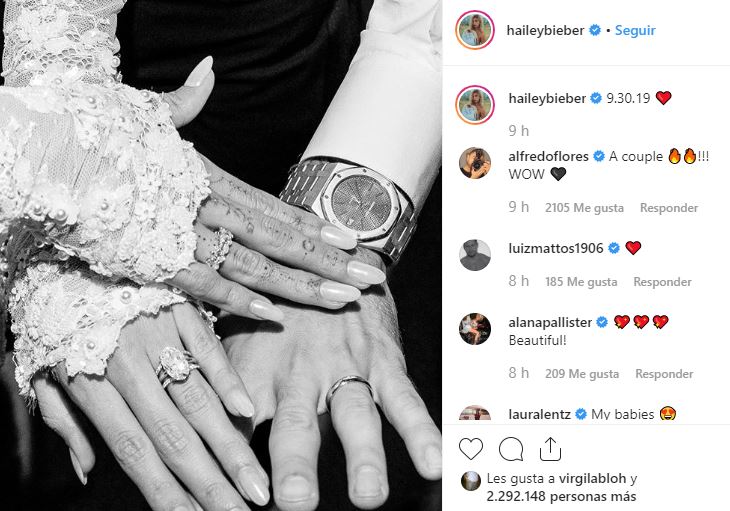Click small avatar beside Les gusta a

(471, 481)
